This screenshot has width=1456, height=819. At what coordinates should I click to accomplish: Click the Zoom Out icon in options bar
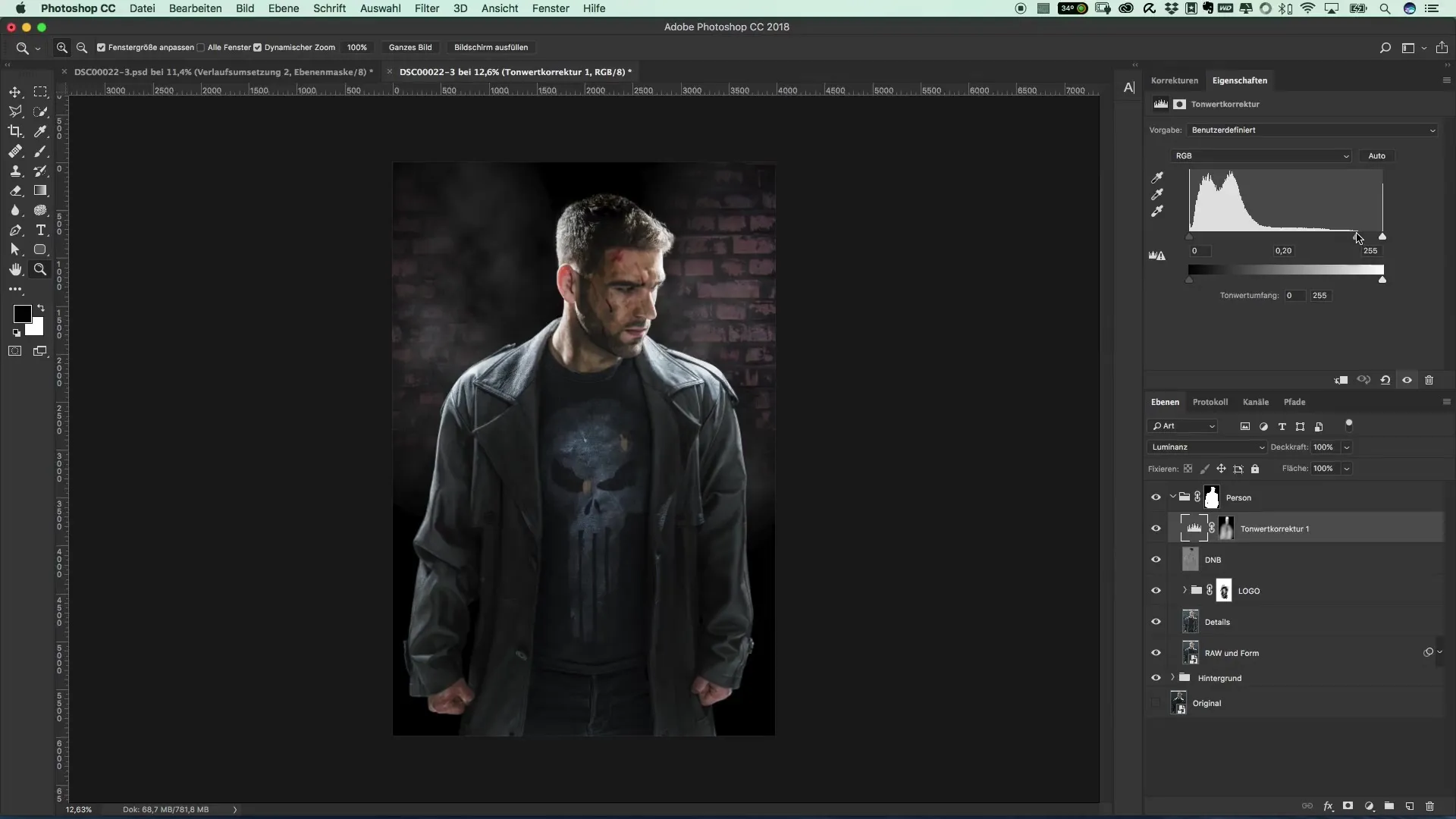point(82,47)
